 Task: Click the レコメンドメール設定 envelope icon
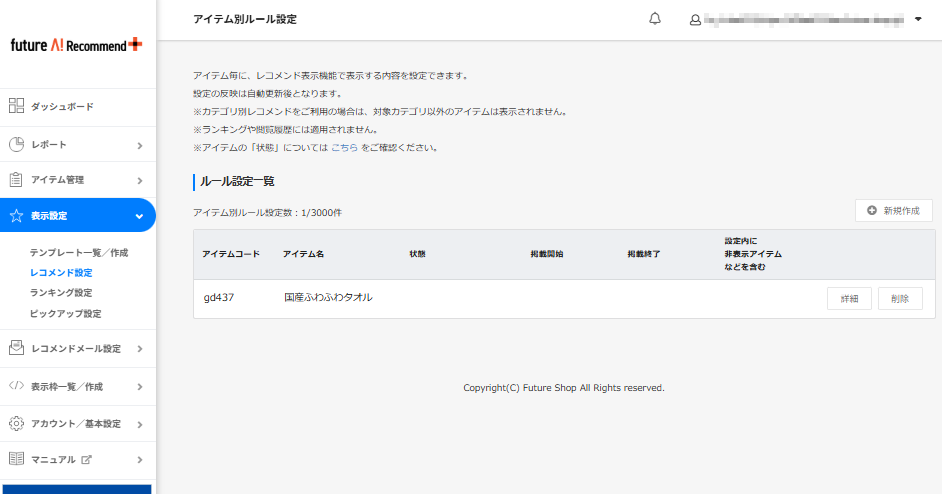16,347
